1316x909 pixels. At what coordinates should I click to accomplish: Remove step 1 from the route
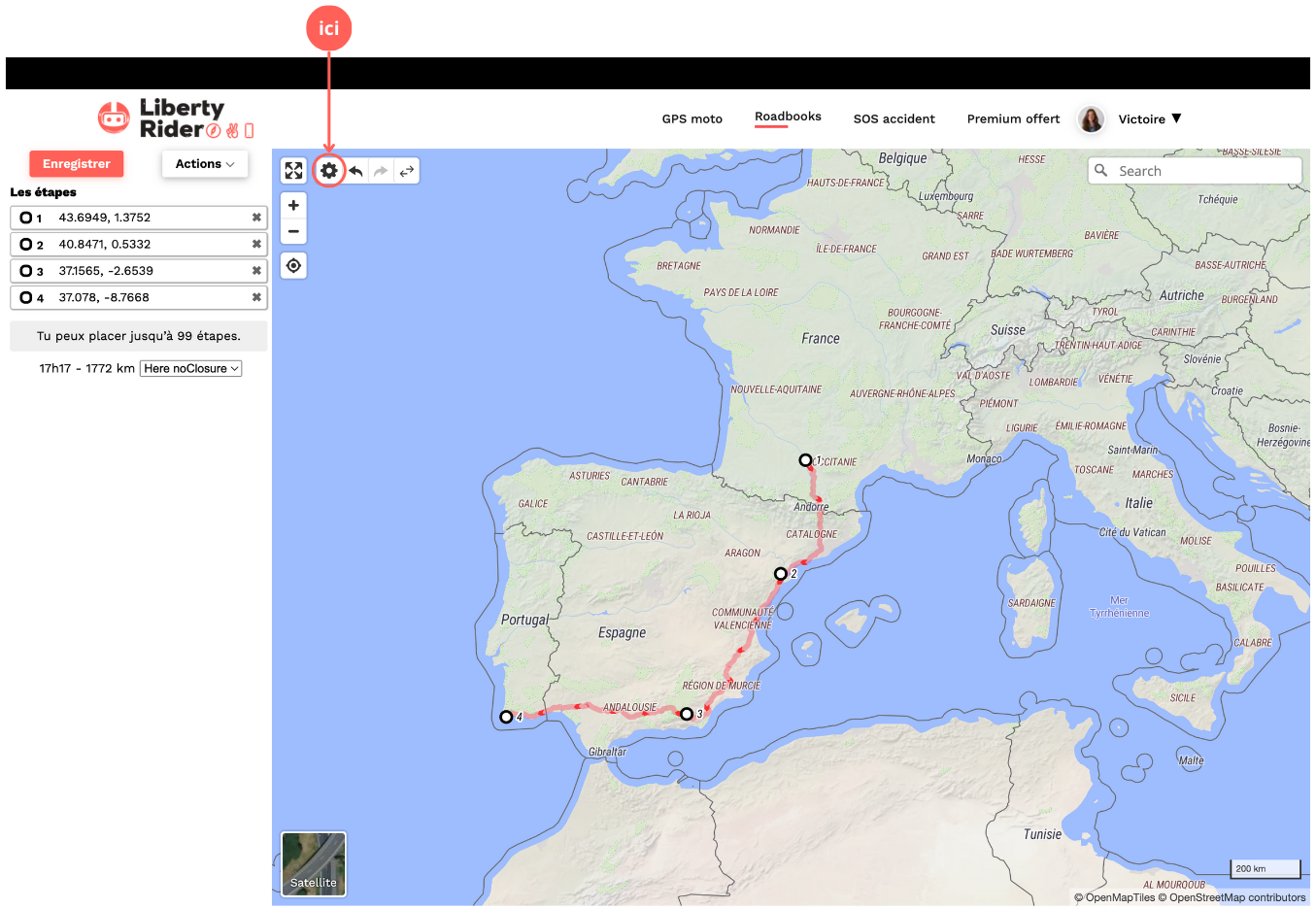[256, 218]
